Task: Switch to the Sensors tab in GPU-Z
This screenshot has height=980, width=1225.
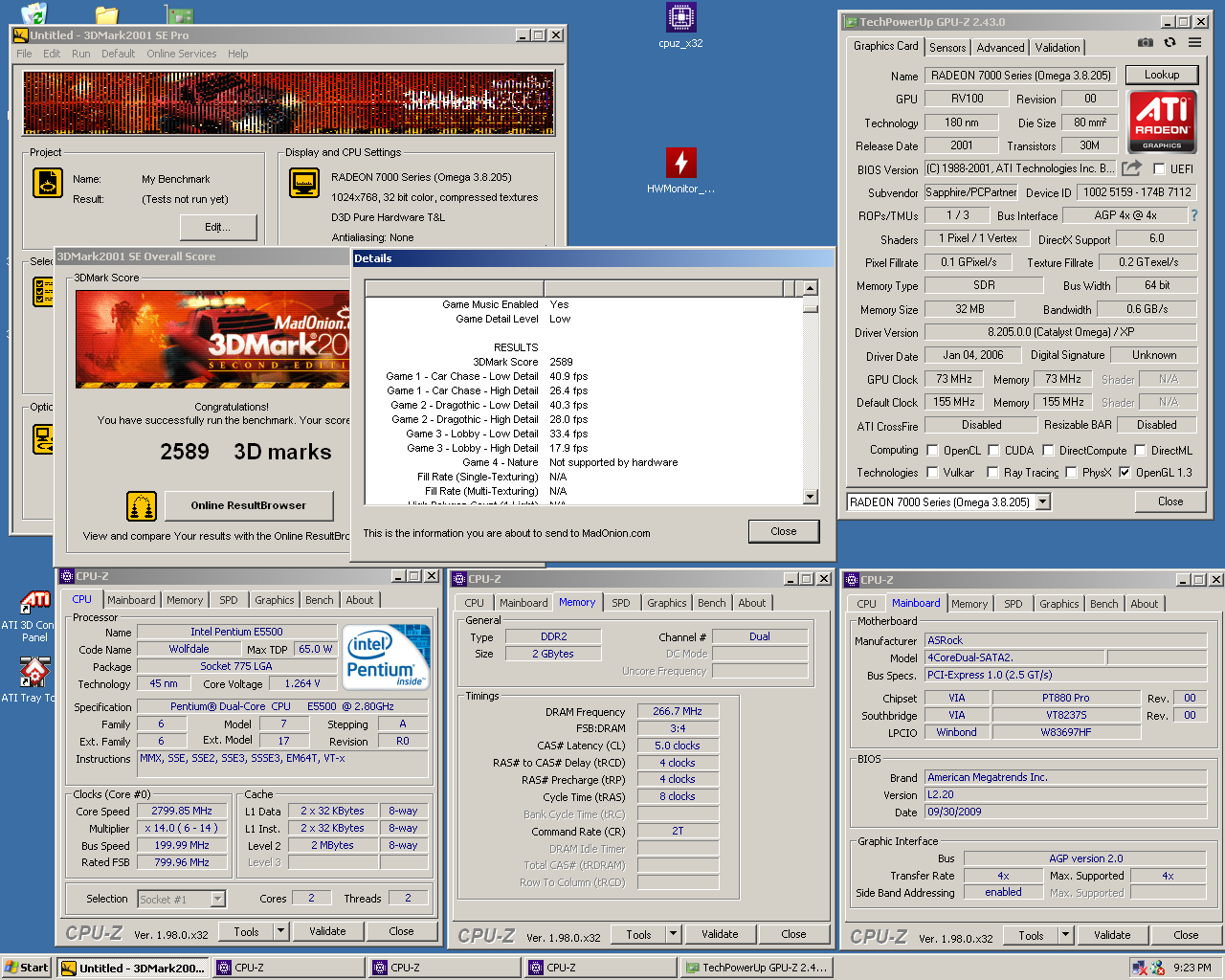Action: pos(947,48)
